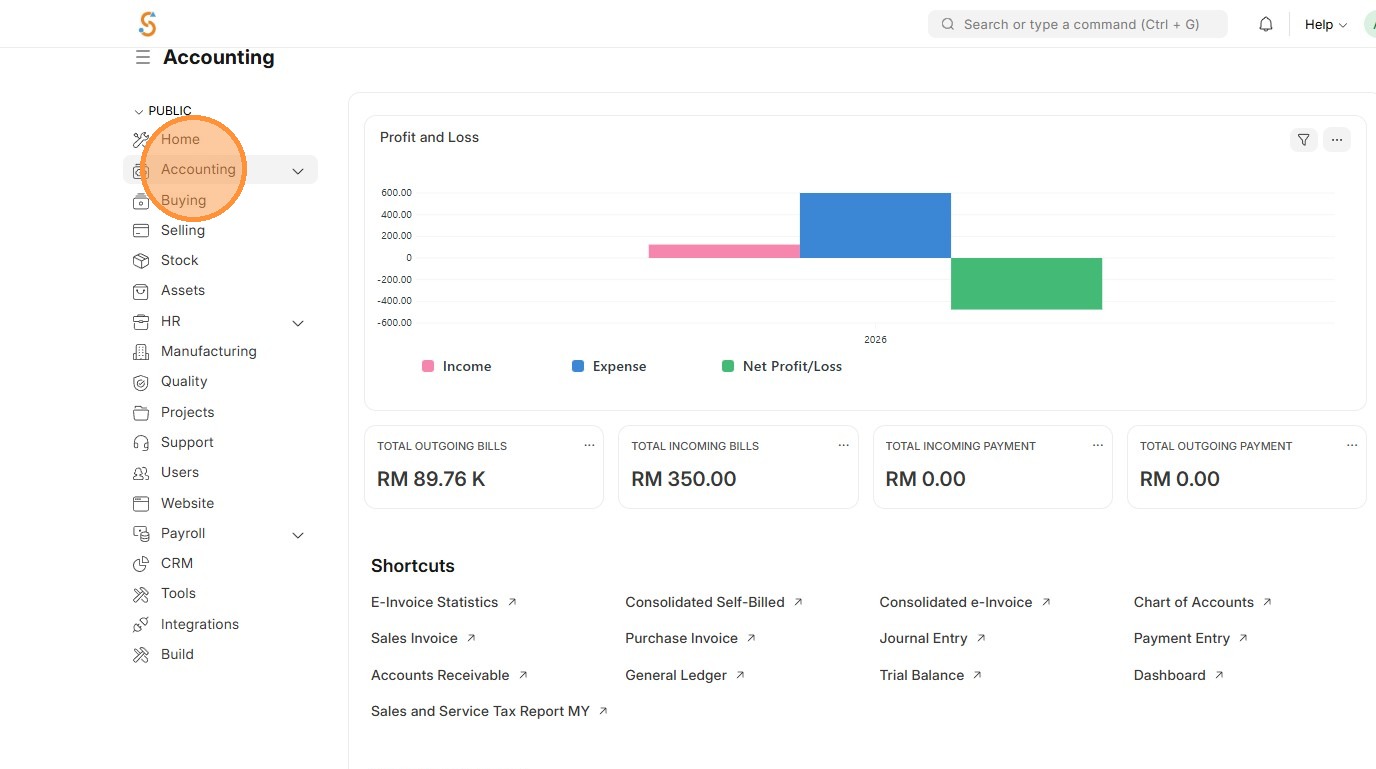Open Integrations via its sidebar icon
The image size is (1376, 769).
pos(141,625)
